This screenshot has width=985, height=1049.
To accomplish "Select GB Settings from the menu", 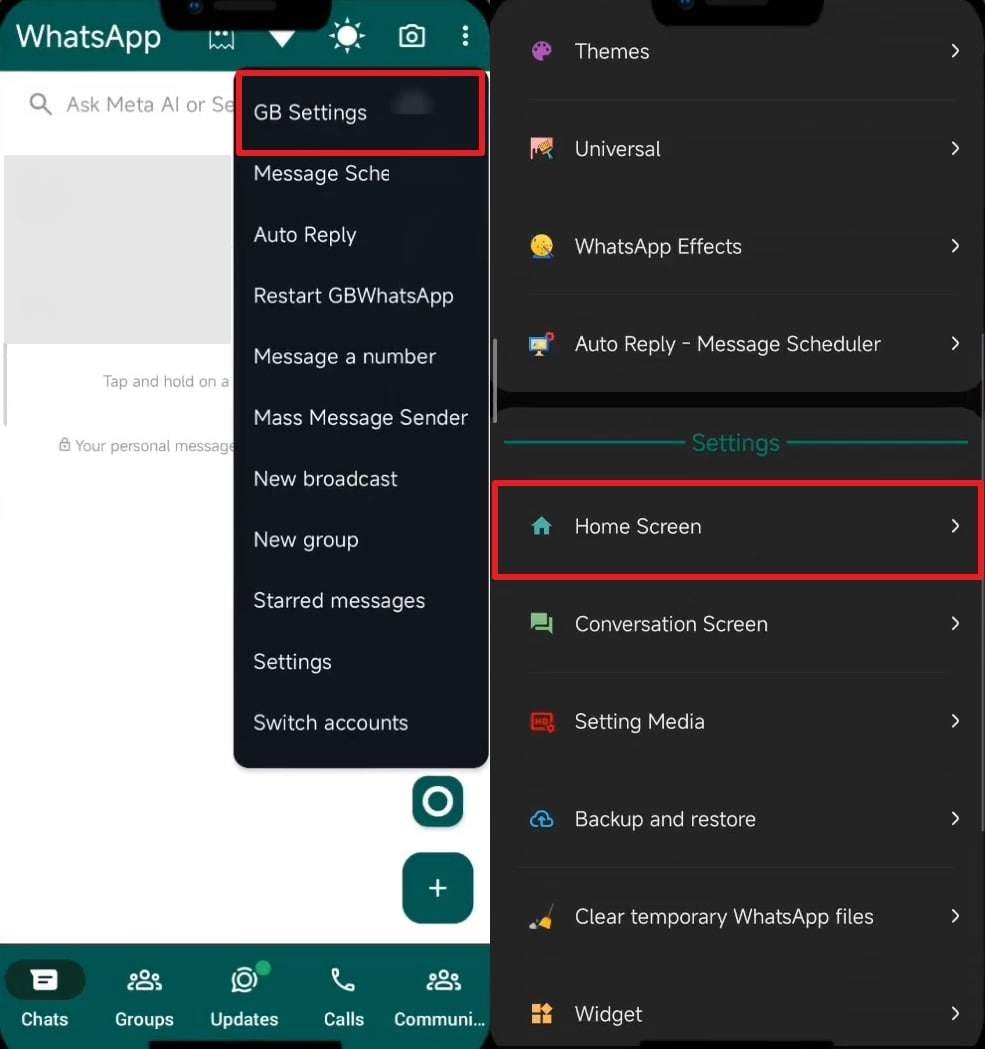I will [x=310, y=112].
